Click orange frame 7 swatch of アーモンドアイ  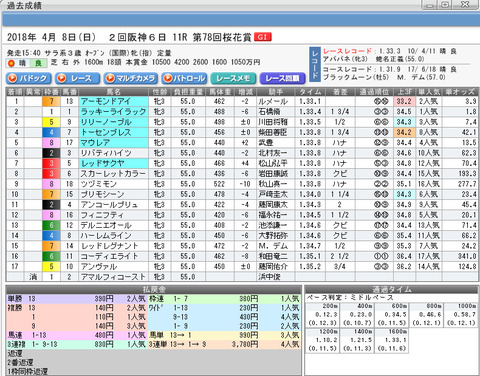point(51,101)
